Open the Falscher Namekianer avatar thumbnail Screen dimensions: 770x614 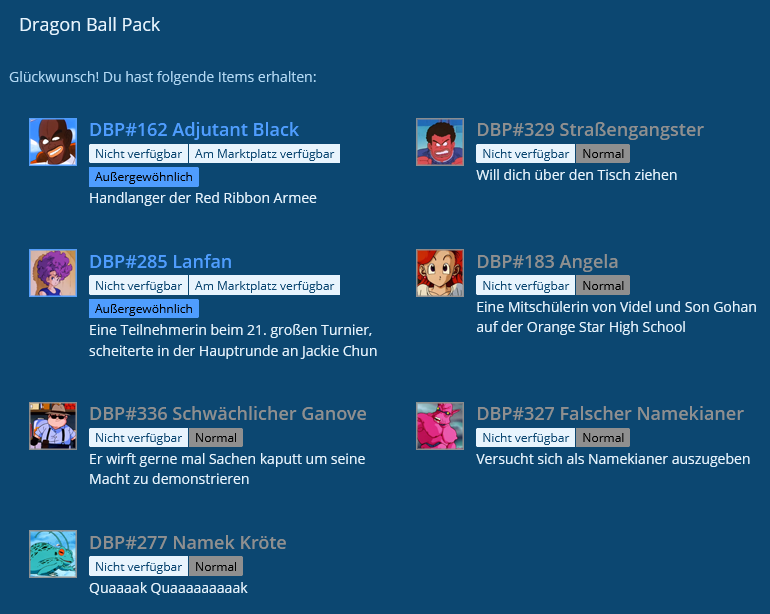point(440,426)
